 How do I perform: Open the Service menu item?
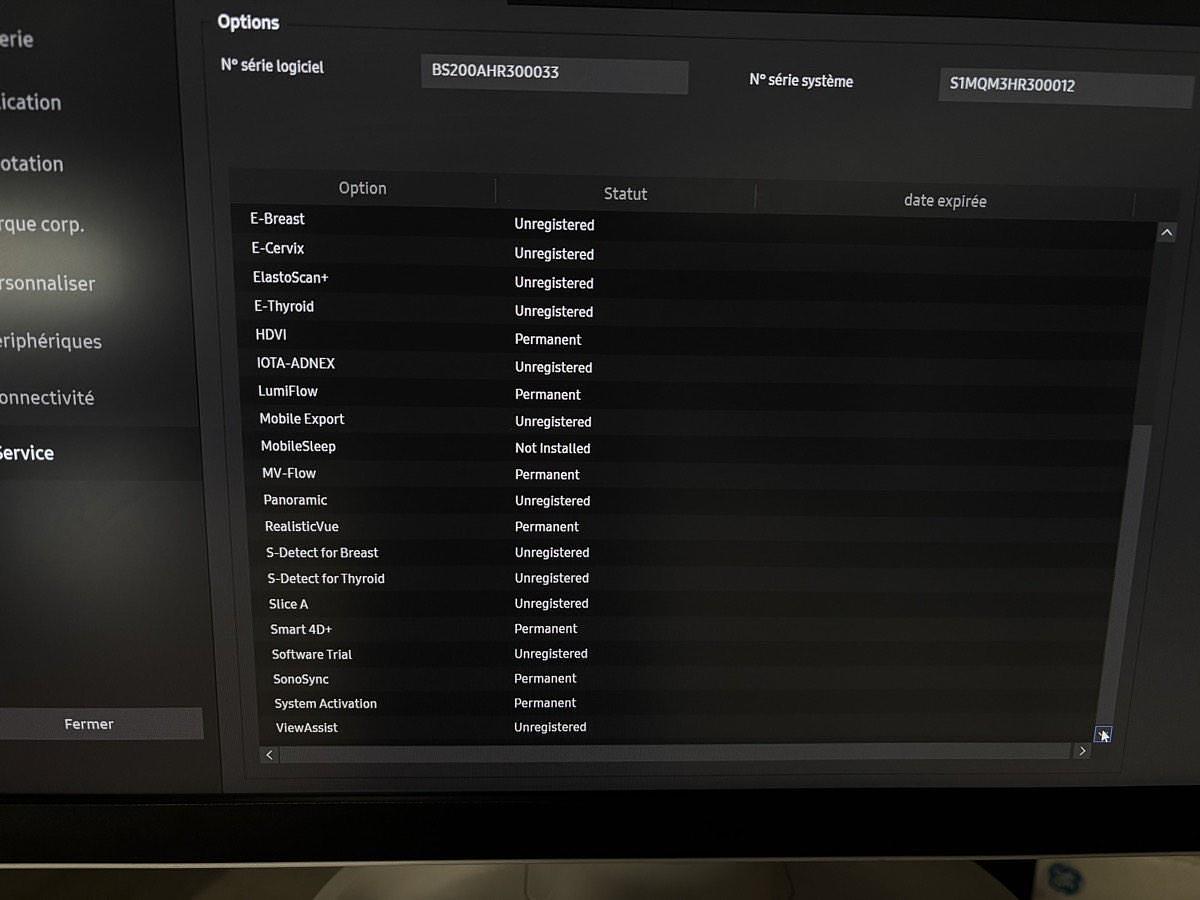tap(27, 453)
